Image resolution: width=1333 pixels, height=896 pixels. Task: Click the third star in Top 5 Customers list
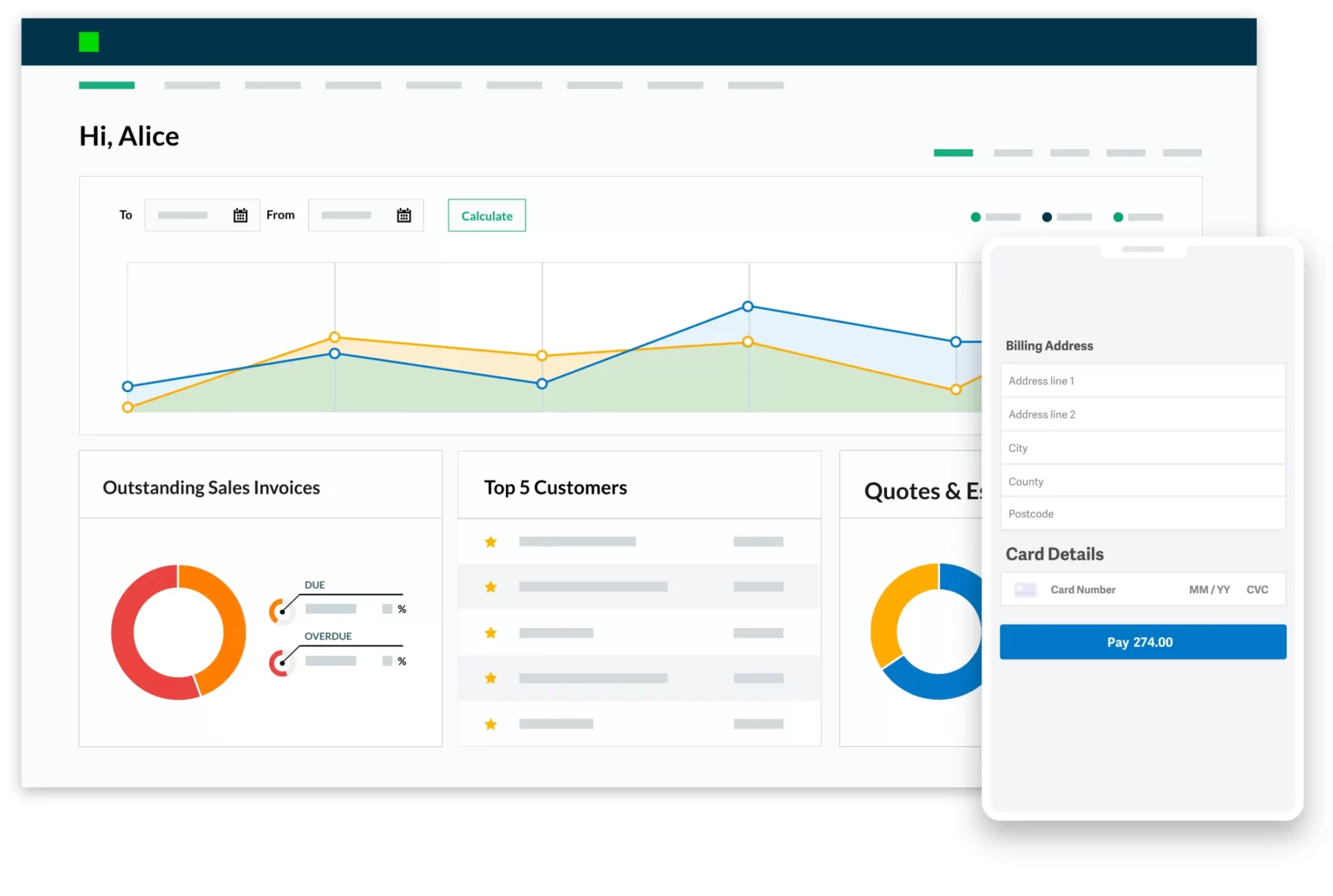(490, 632)
